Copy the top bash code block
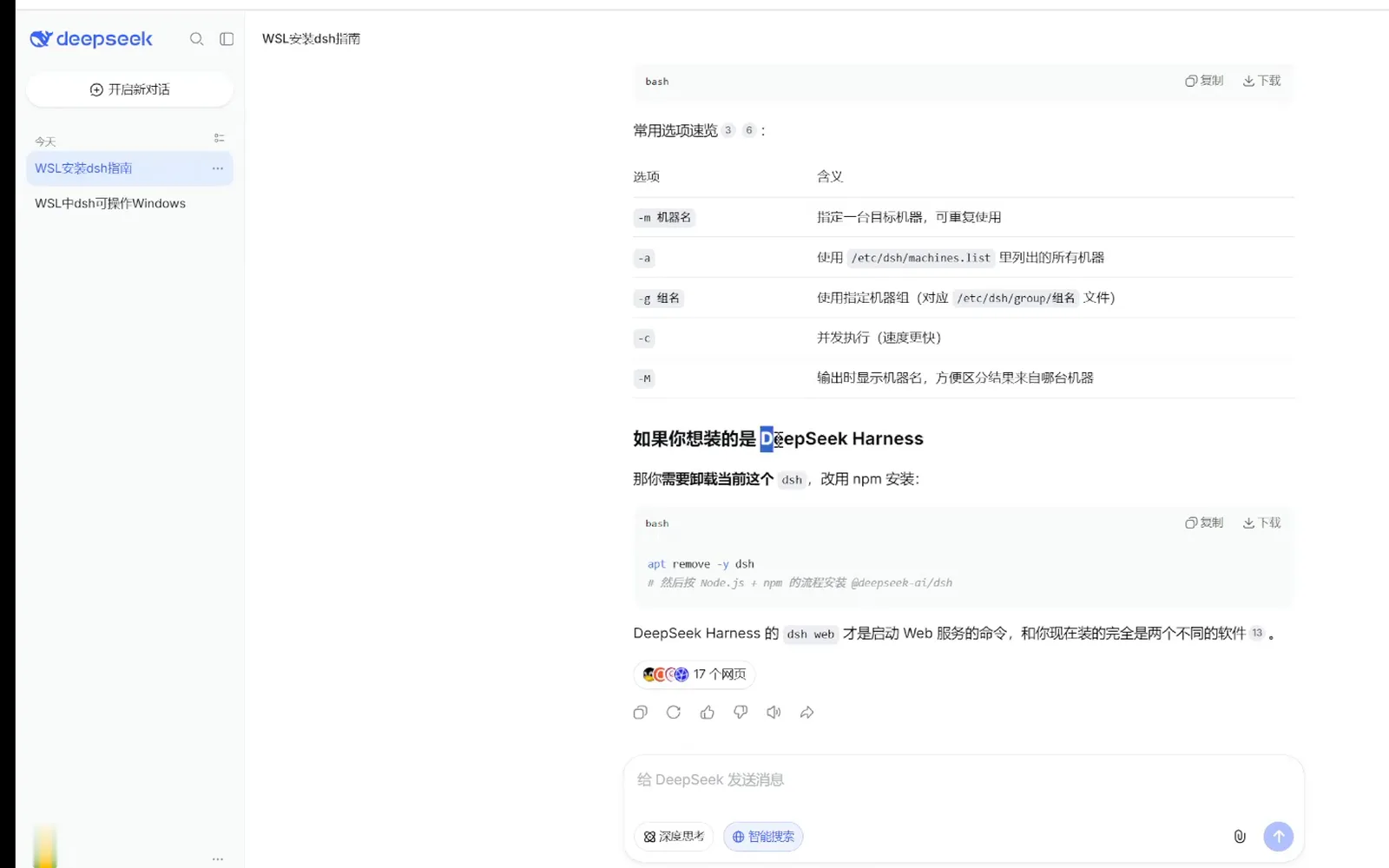Viewport: 1389px width, 868px height. pyautogui.click(x=1204, y=81)
